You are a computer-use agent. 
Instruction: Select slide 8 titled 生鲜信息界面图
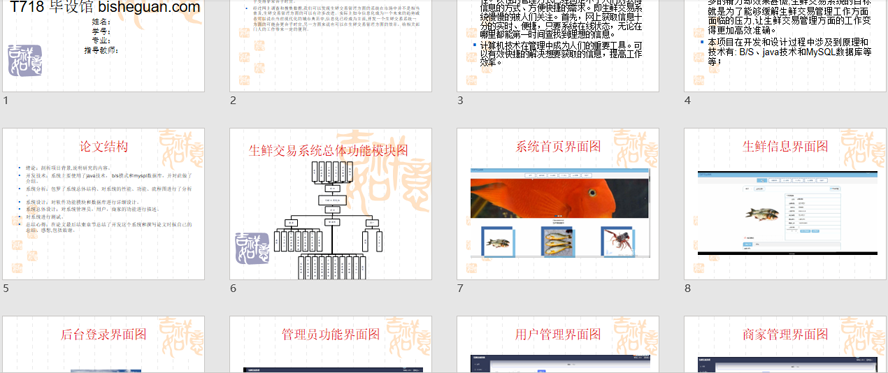coord(785,204)
